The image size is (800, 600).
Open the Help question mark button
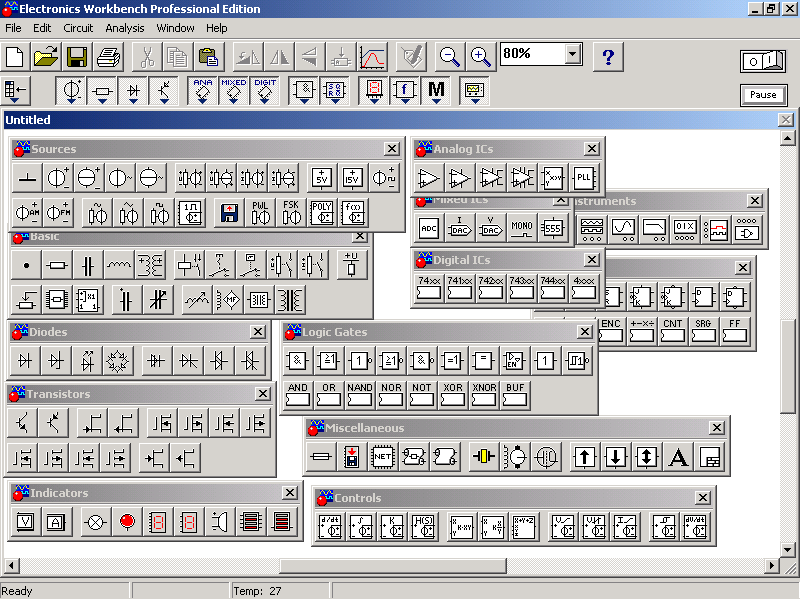click(x=608, y=57)
